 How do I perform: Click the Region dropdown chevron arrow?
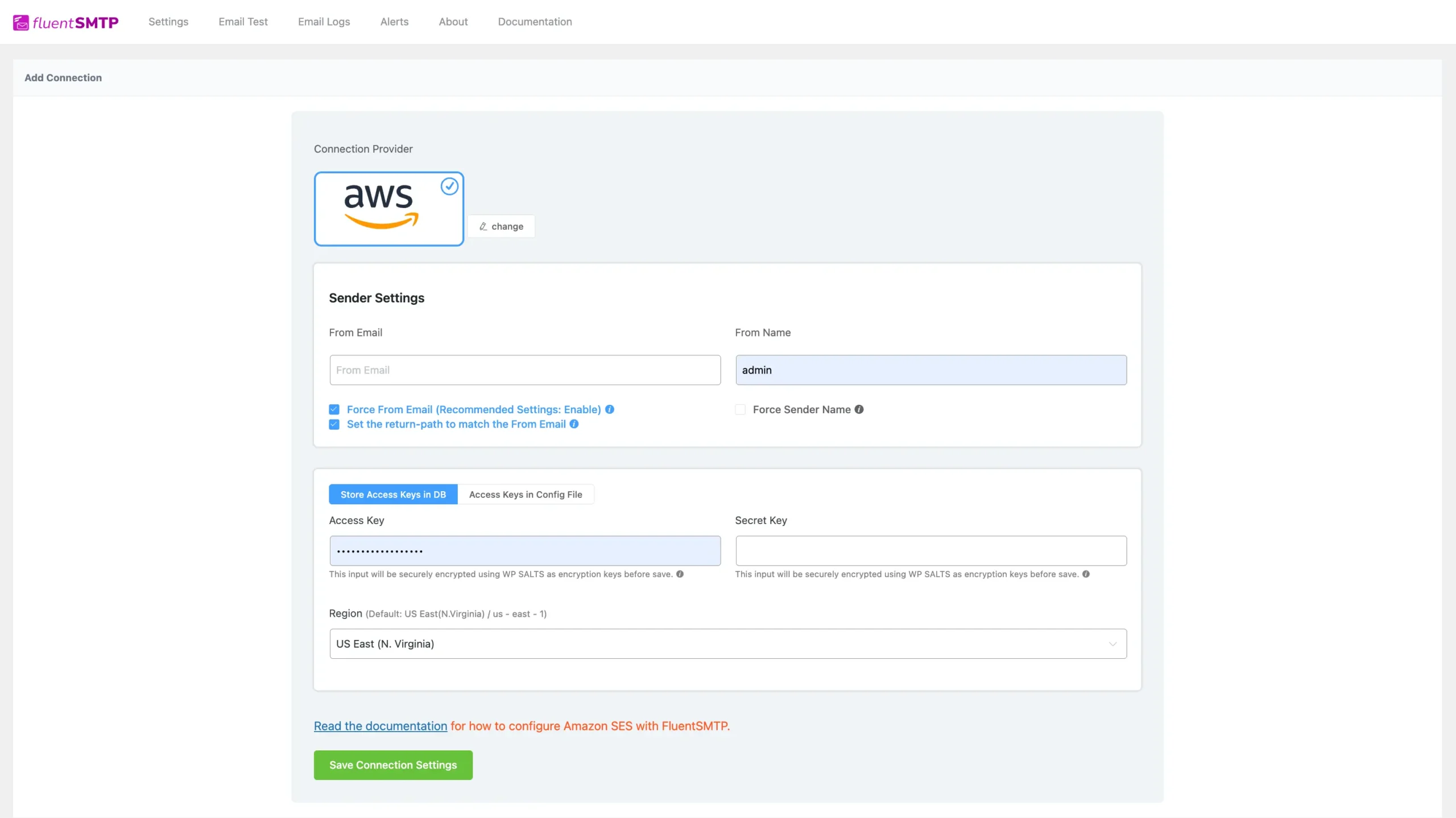pyautogui.click(x=1112, y=644)
